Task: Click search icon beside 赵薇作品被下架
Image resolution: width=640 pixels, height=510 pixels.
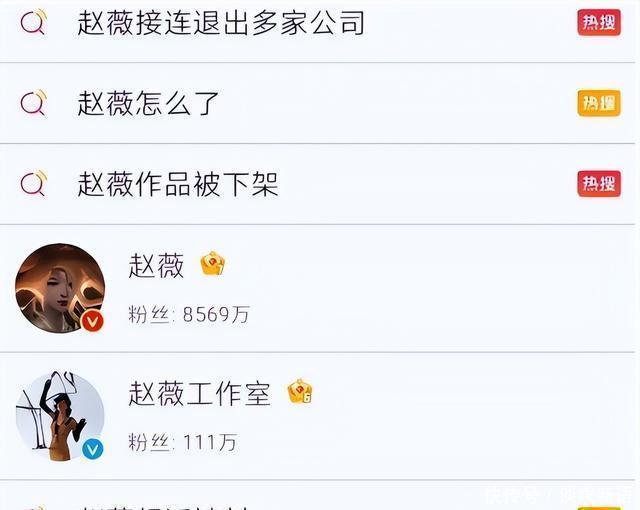Action: click(33, 183)
